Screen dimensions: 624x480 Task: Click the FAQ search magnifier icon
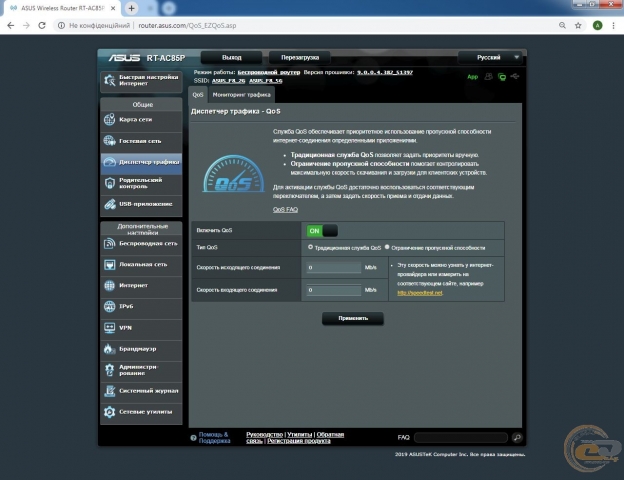click(x=517, y=437)
